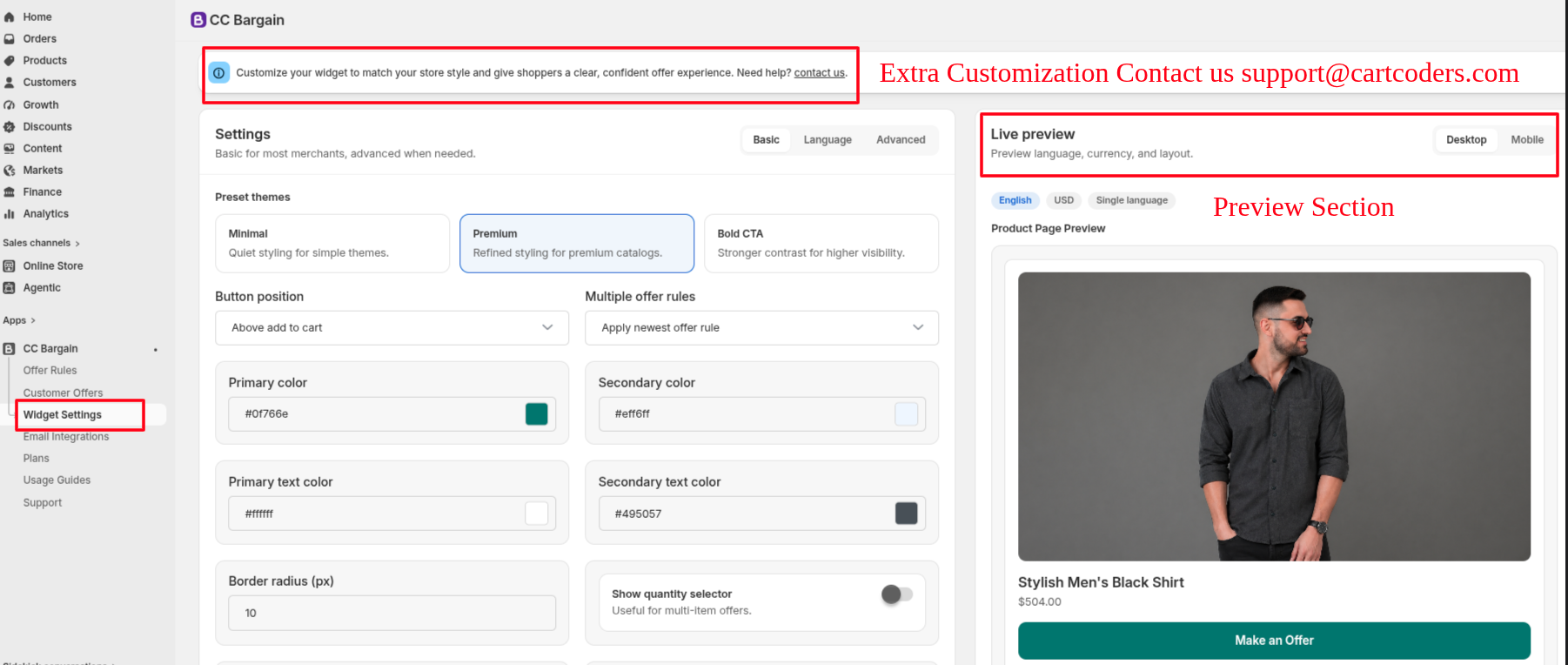Open the Primary color teal swatch
1568x665 pixels.
pyautogui.click(x=537, y=414)
